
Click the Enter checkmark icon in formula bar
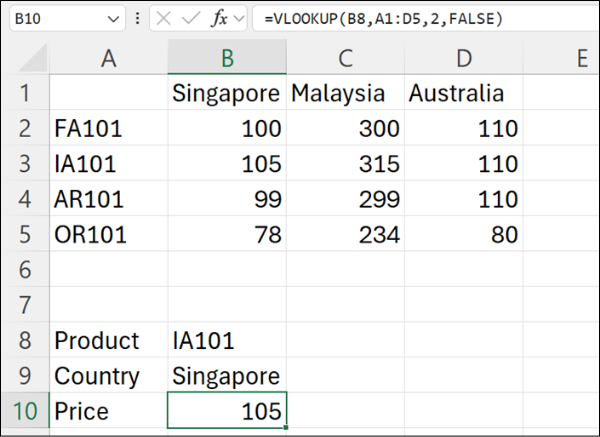point(191,19)
